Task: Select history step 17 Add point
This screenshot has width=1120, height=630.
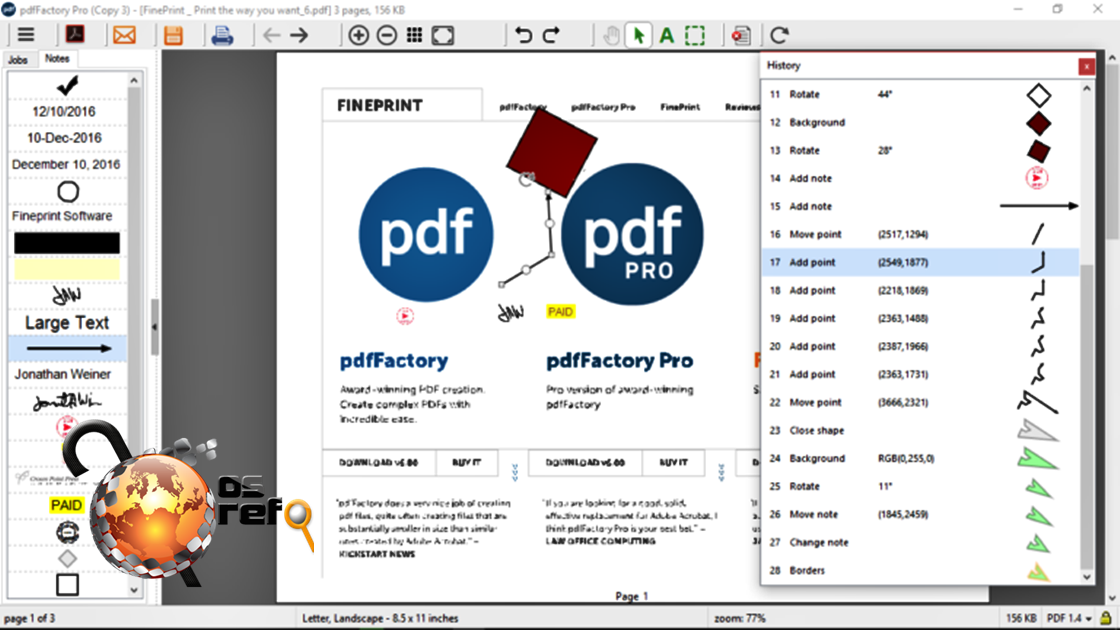Action: coord(921,262)
